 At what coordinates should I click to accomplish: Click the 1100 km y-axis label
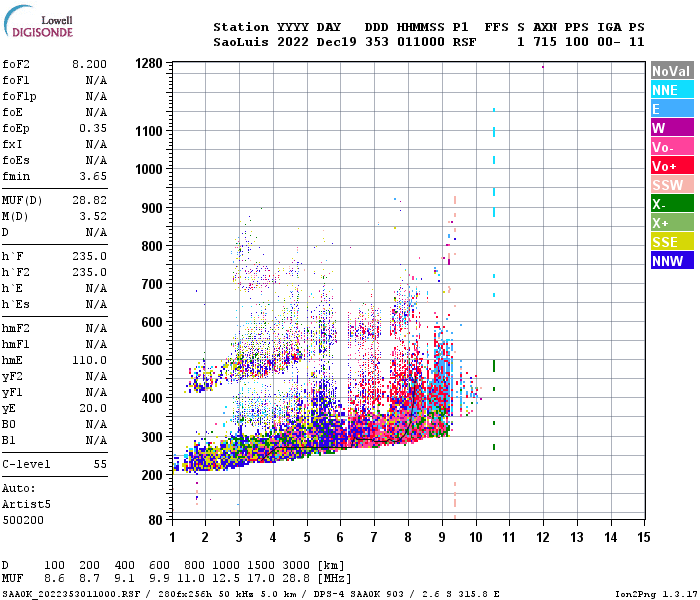[x=149, y=131]
